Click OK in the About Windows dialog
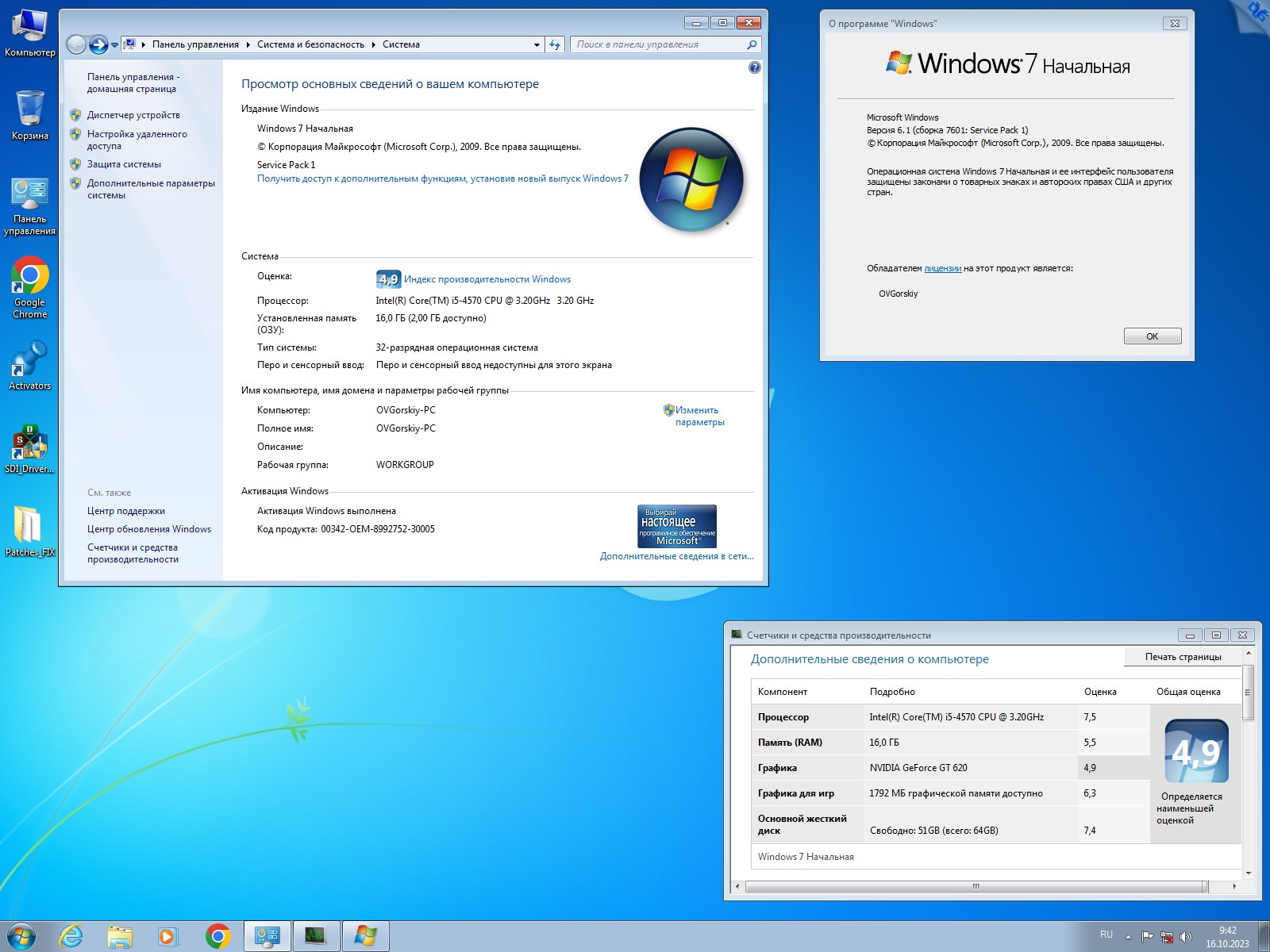1270x952 pixels. tap(1153, 336)
